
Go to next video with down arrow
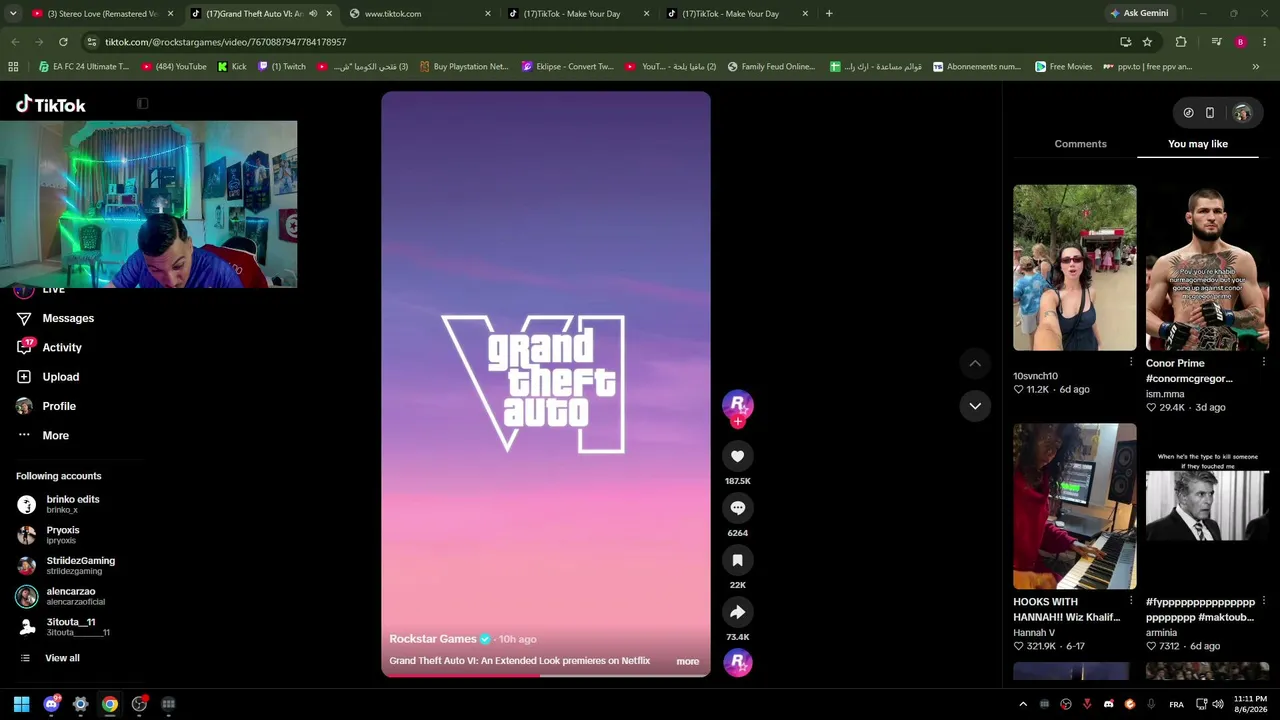pyautogui.click(x=975, y=406)
